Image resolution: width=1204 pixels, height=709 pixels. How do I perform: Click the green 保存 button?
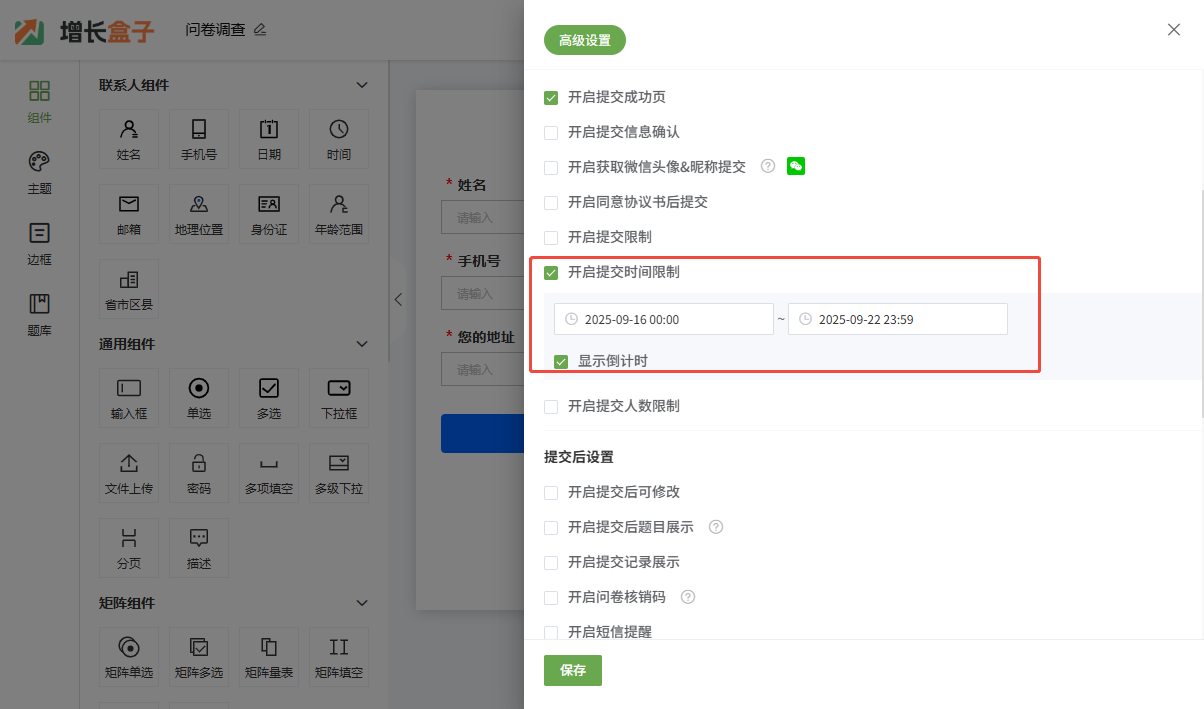click(x=573, y=671)
